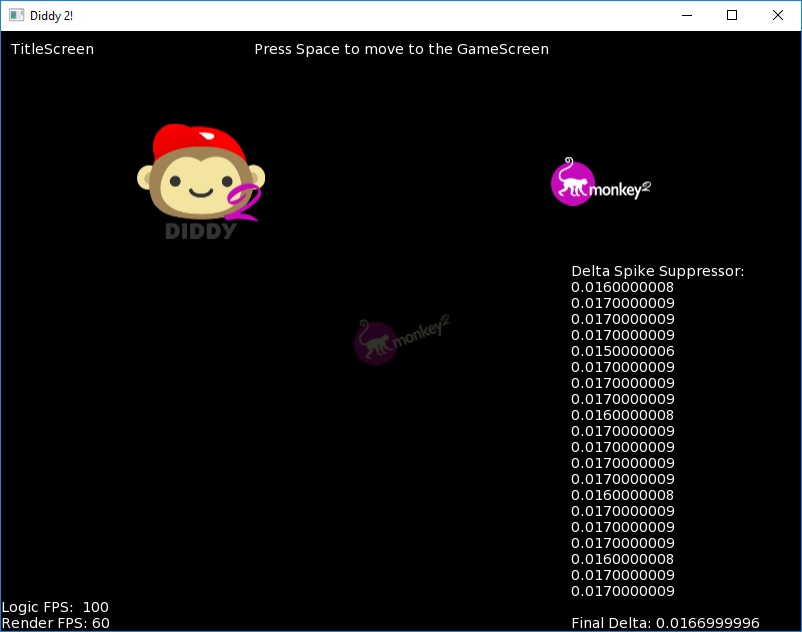The width and height of the screenshot is (802, 632).
Task: Click the app icon in the title bar
Action: point(16,15)
